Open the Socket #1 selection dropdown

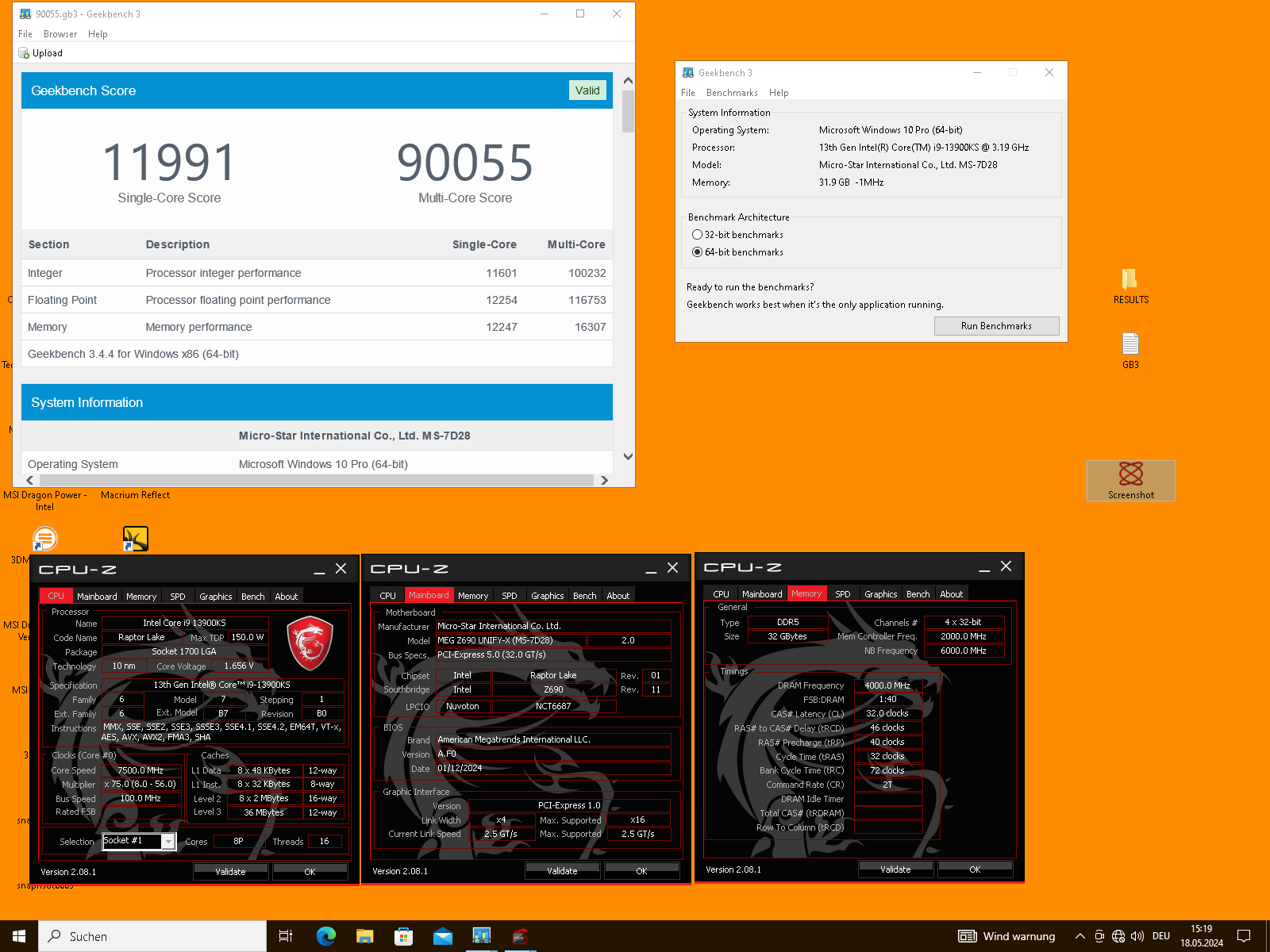tap(168, 842)
